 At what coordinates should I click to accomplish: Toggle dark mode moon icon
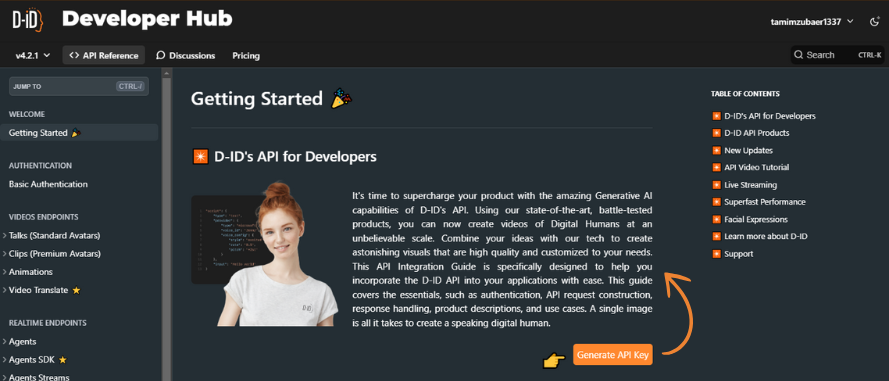(x=874, y=22)
